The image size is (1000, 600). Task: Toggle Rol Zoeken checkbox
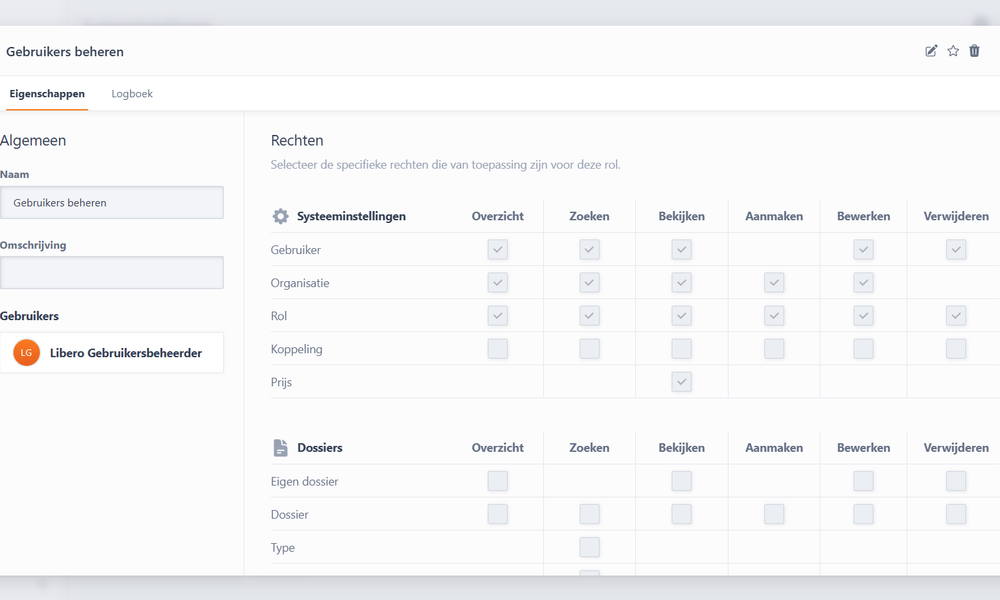tap(589, 316)
